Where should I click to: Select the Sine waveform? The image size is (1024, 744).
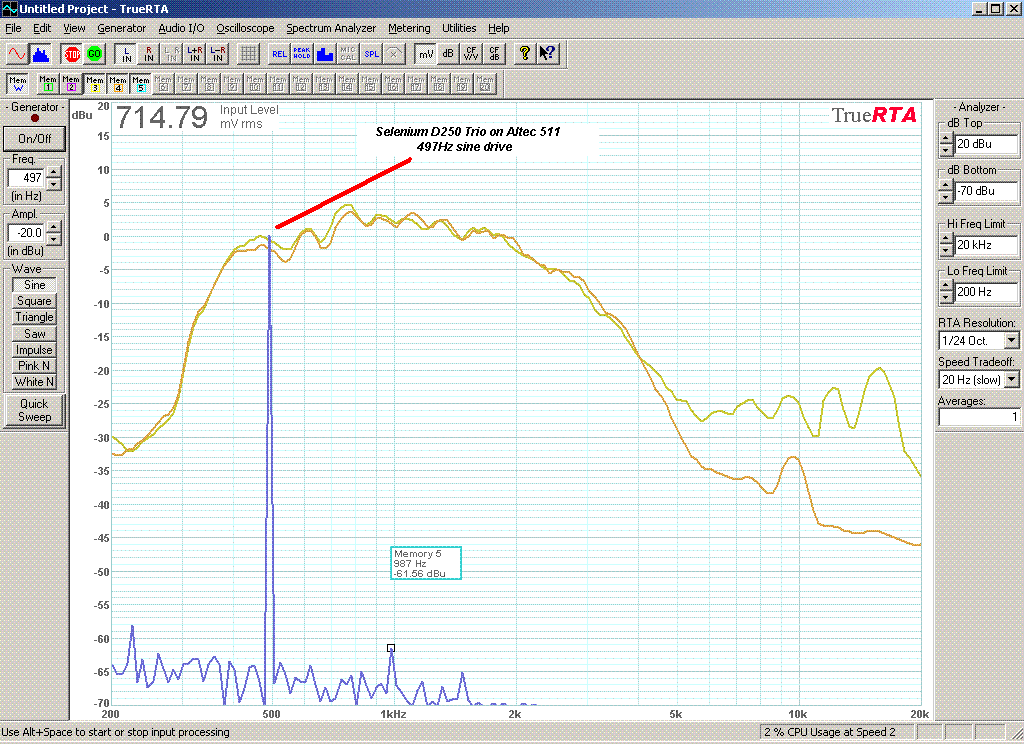click(35, 285)
